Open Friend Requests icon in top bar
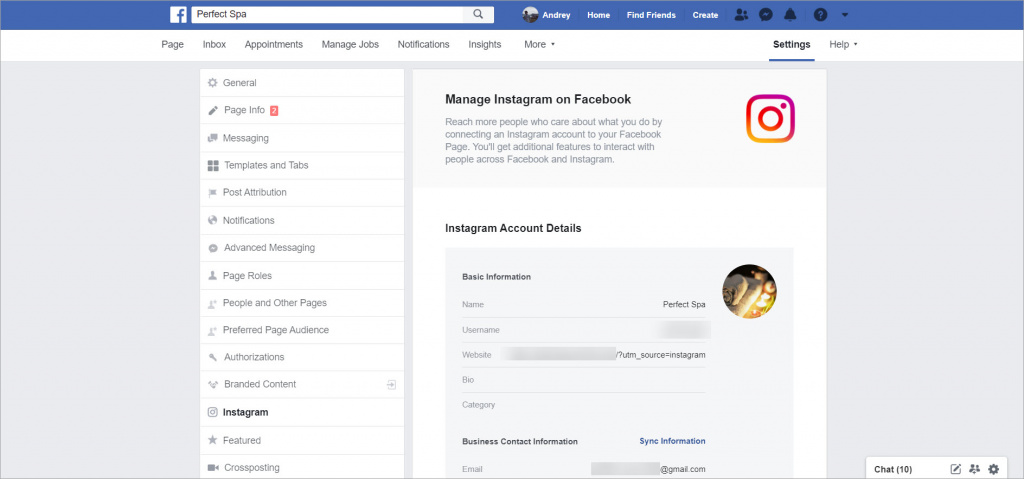This screenshot has width=1024, height=479. point(741,14)
